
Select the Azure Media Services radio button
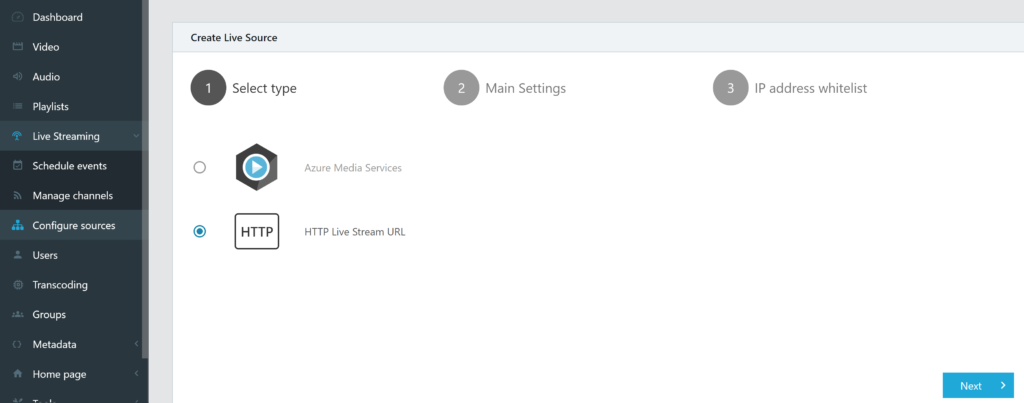click(200, 167)
